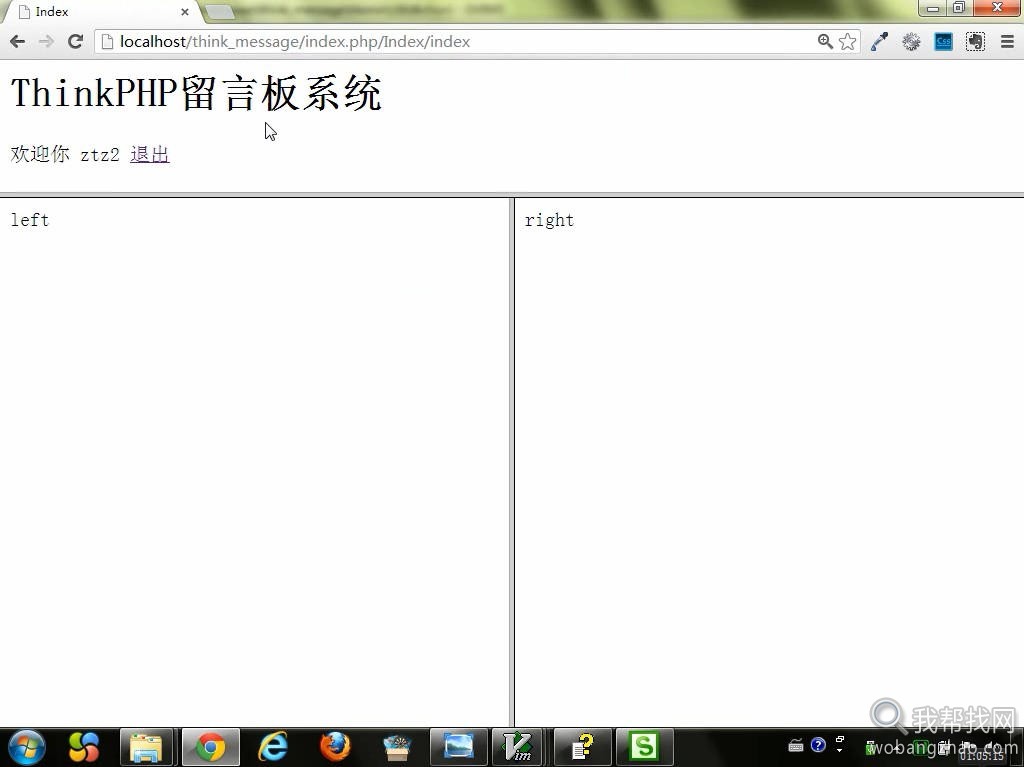The width and height of the screenshot is (1024, 767).
Task: Minimize the Chrome window
Action: click(x=933, y=8)
